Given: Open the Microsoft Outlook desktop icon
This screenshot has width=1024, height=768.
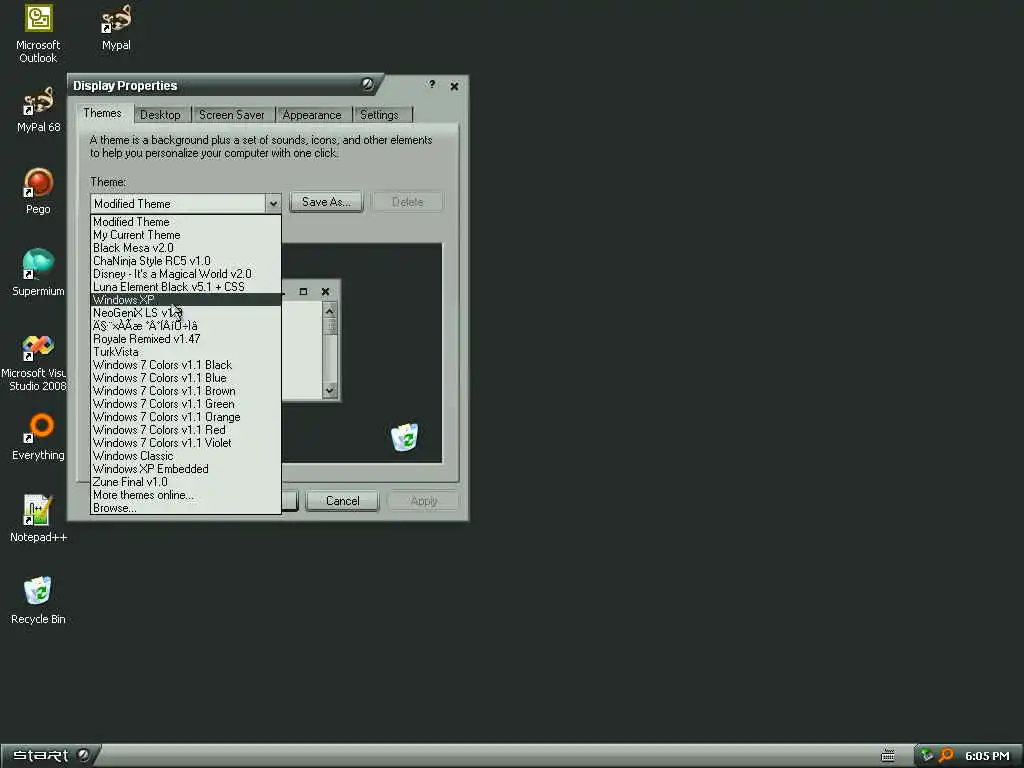Looking at the screenshot, I should (x=38, y=34).
